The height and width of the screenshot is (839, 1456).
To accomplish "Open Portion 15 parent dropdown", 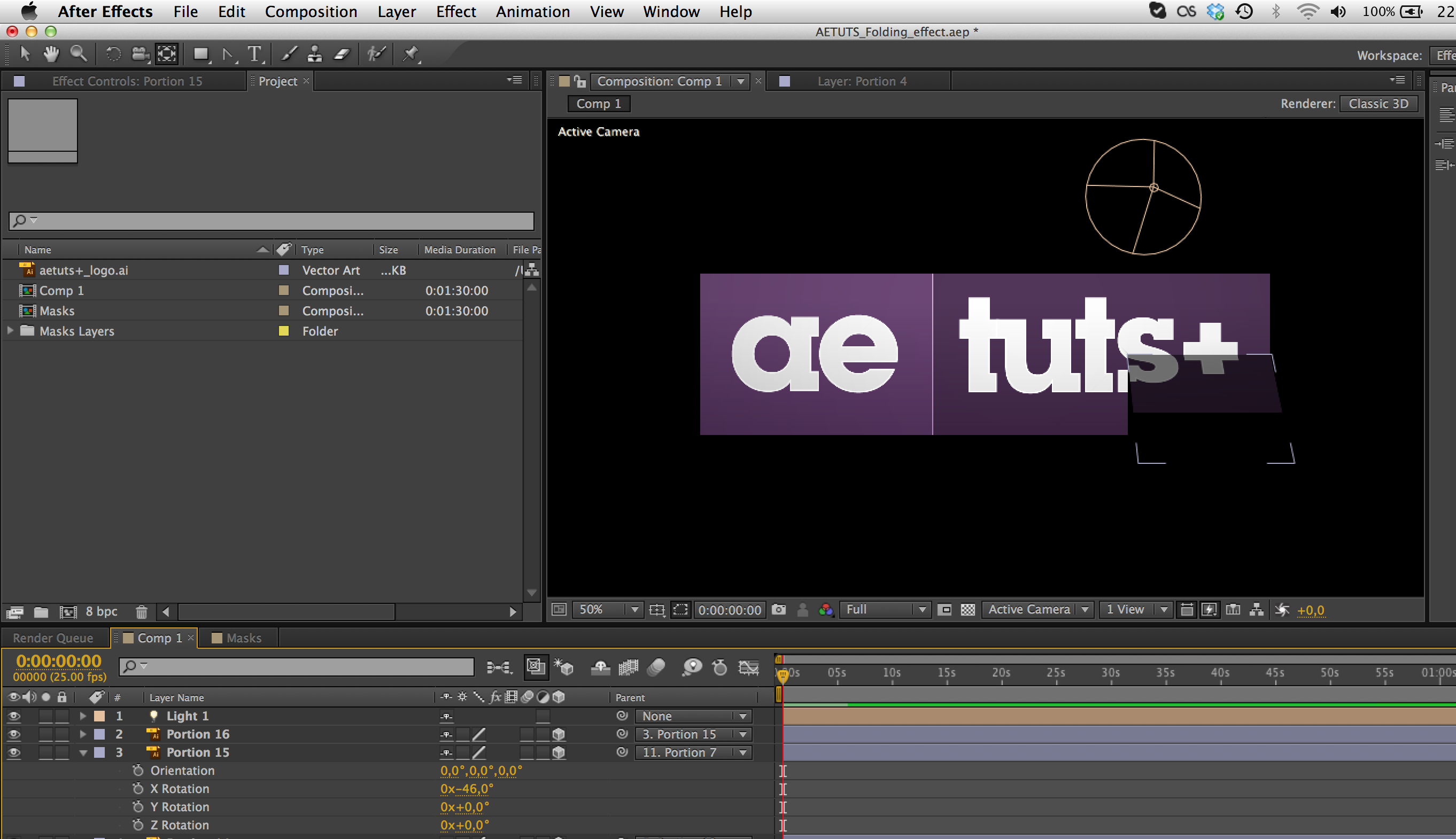I will click(693, 752).
